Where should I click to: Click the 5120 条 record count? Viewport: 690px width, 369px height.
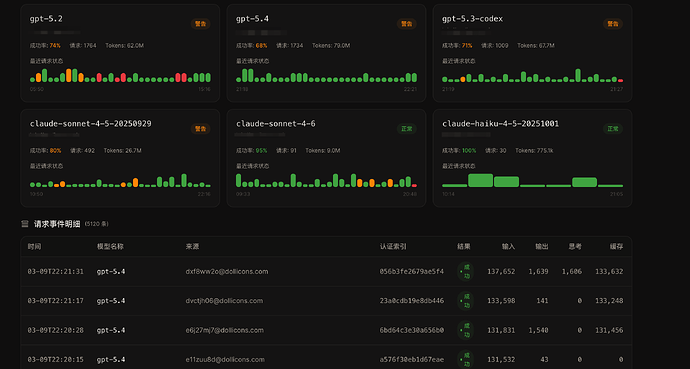96,224
